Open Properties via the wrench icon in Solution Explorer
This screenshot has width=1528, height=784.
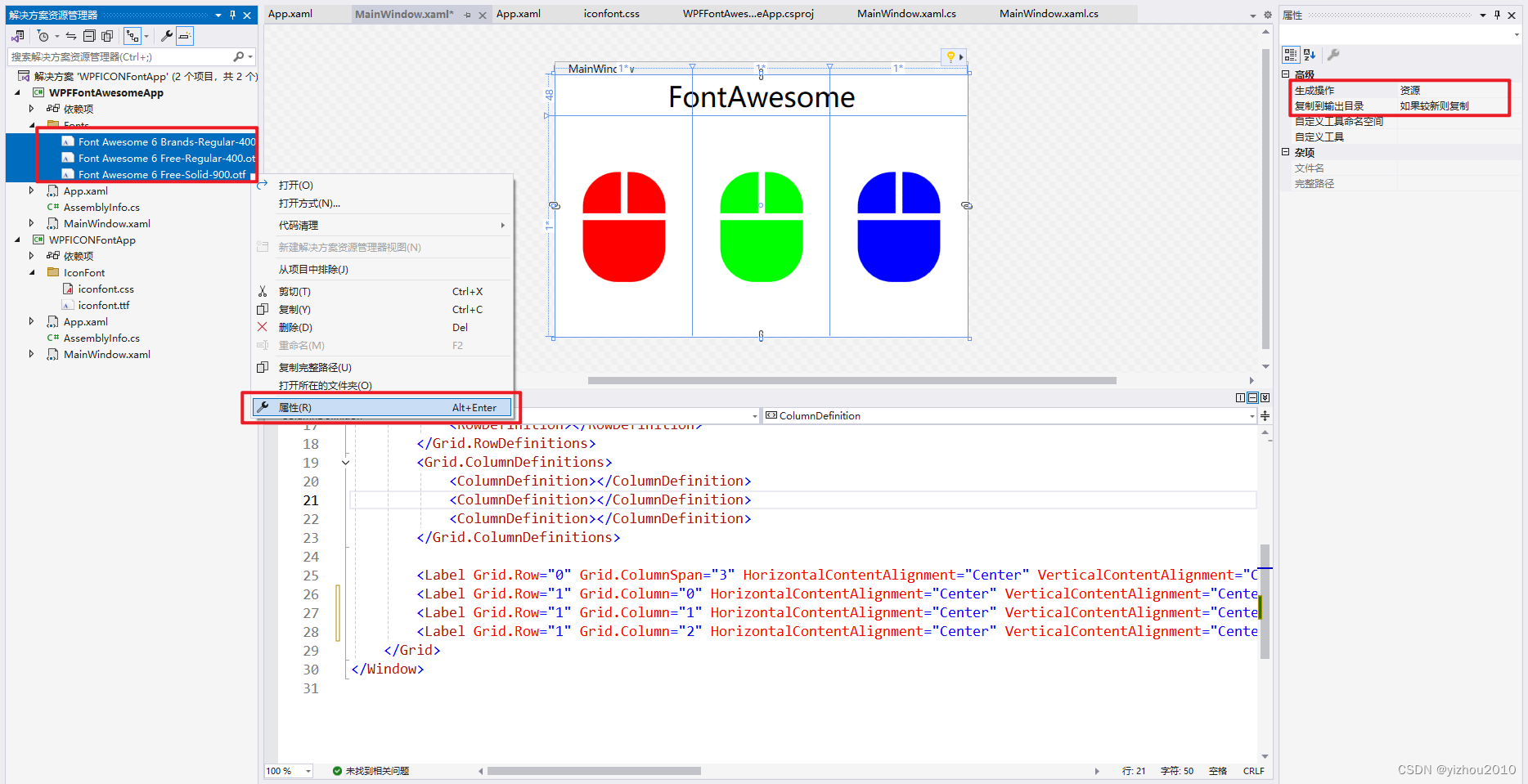click(168, 36)
